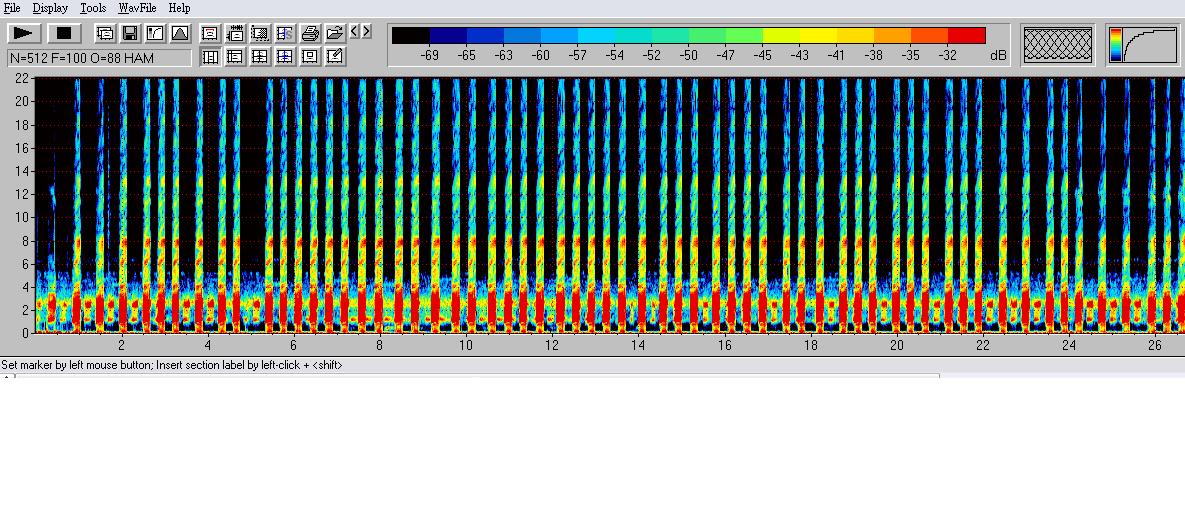
Task: Click the red swatch in dB color scale
Action: pyautogui.click(x=966, y=36)
